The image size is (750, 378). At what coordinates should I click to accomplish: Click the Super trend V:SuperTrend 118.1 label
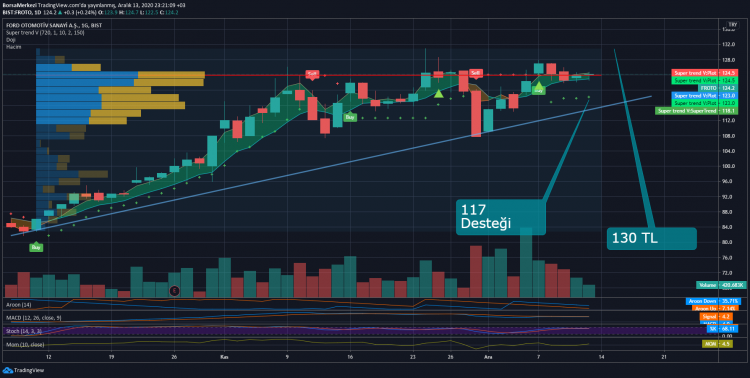(x=696, y=111)
